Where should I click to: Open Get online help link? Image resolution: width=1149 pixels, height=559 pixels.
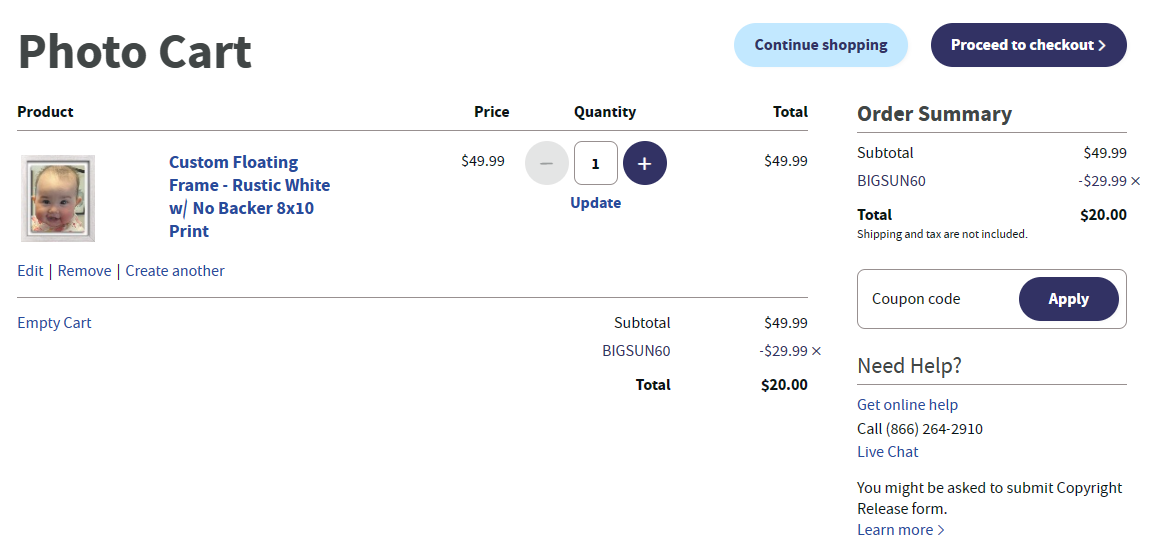click(x=907, y=405)
